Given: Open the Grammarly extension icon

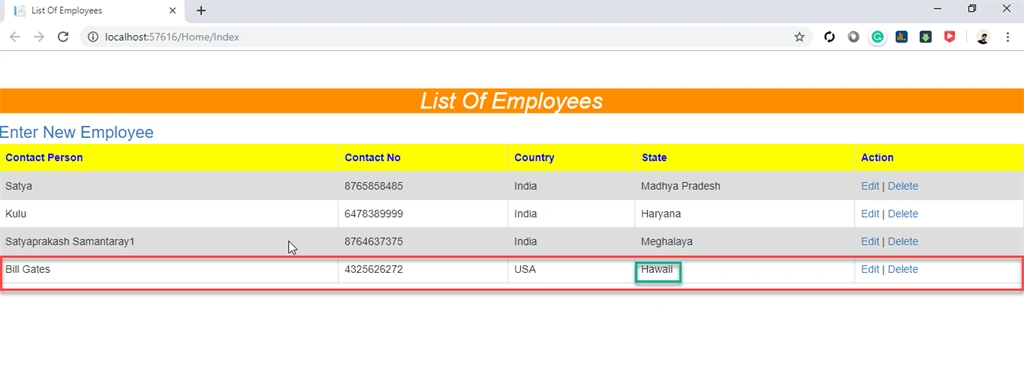Looking at the screenshot, I should click(878, 37).
